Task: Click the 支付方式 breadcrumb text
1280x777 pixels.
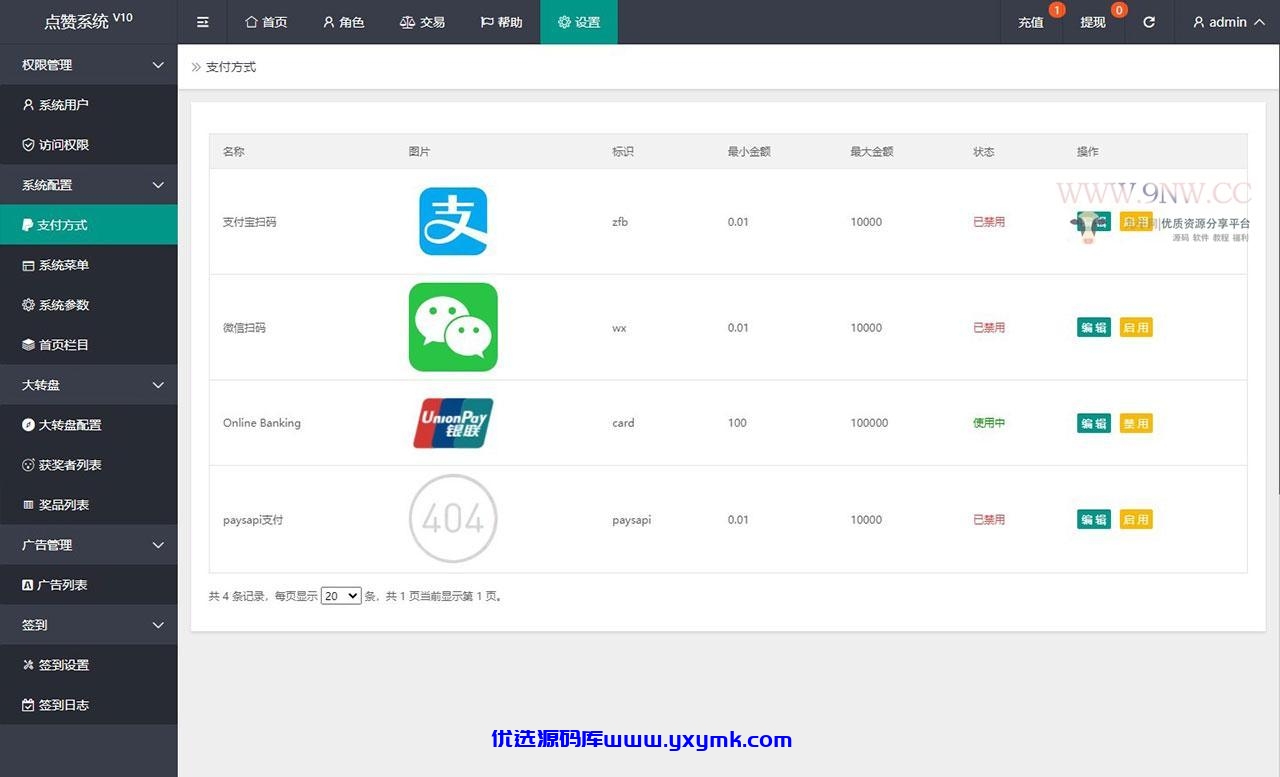Action: [231, 67]
